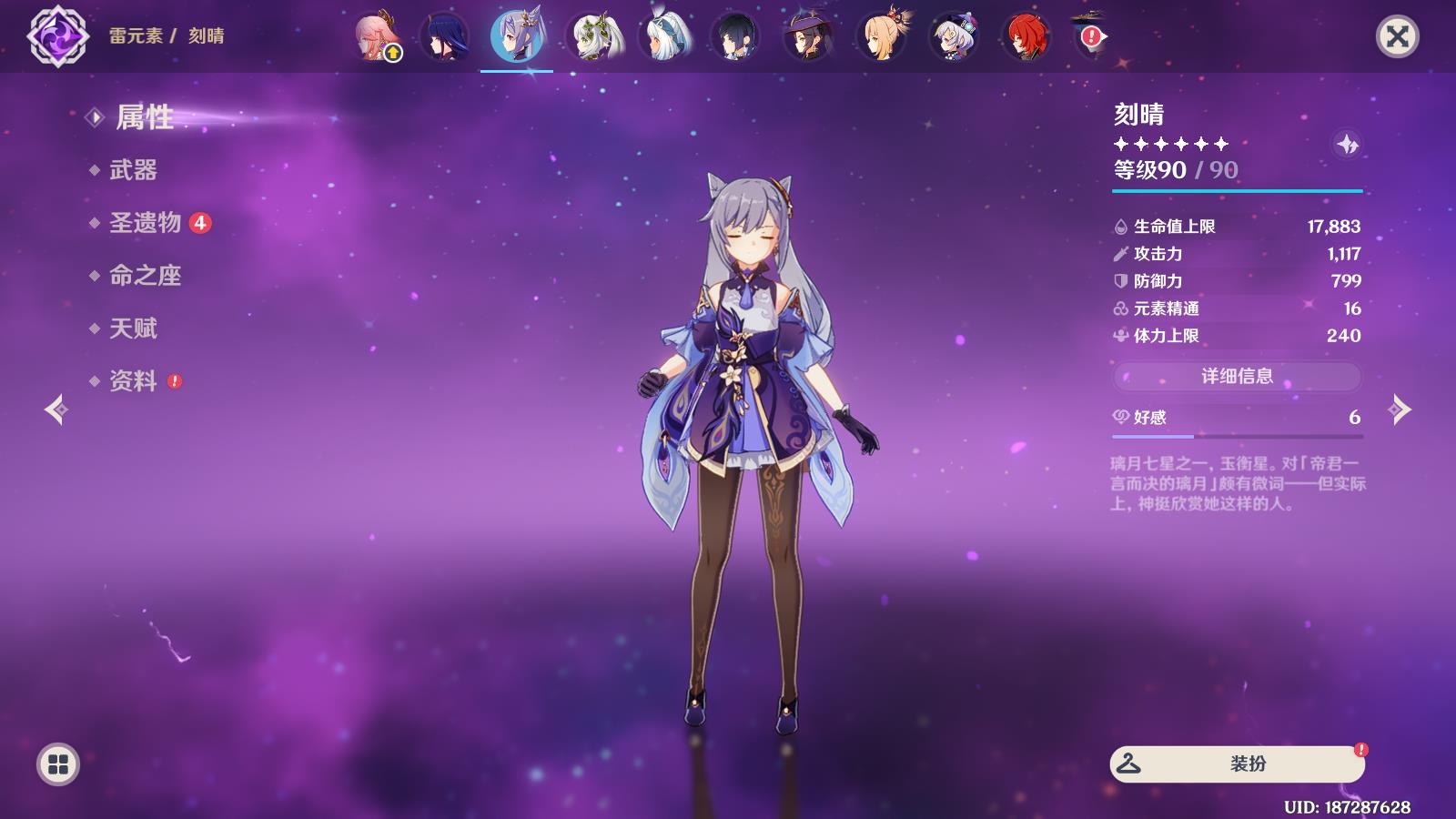
Task: Click the 雷元素 breadcrumb label
Action: point(136,35)
